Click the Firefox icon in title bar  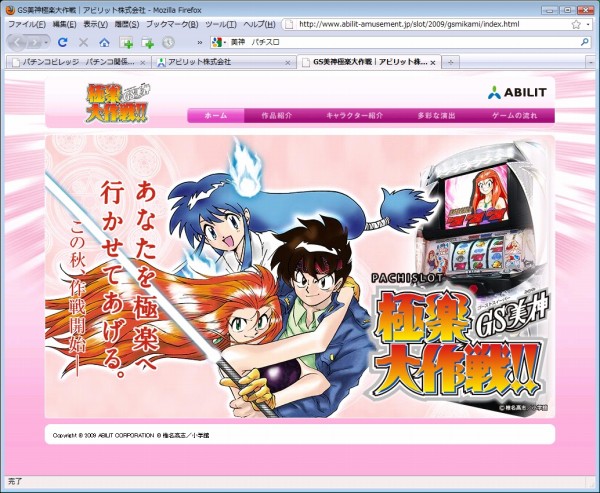(10, 10)
